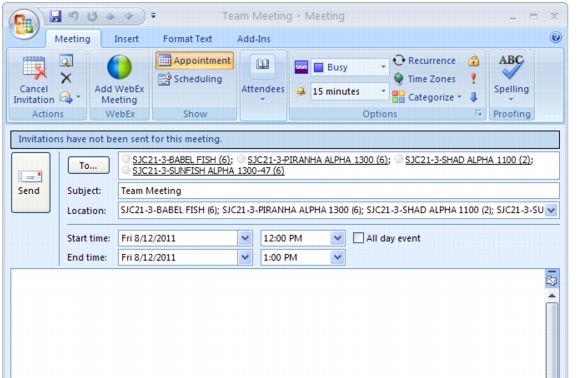
Task: Select the Appointment view button
Action: (x=195, y=61)
